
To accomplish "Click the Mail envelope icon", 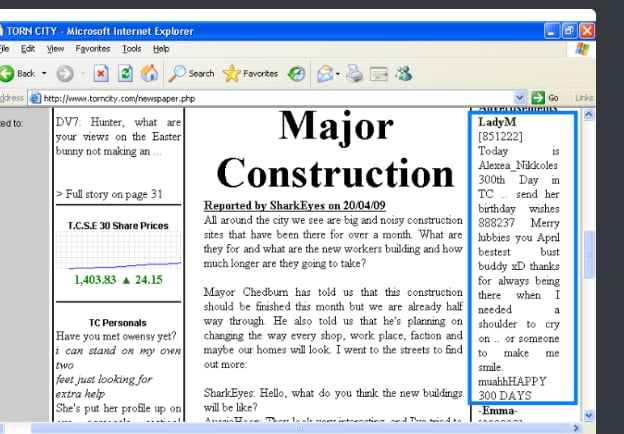I will coord(325,73).
